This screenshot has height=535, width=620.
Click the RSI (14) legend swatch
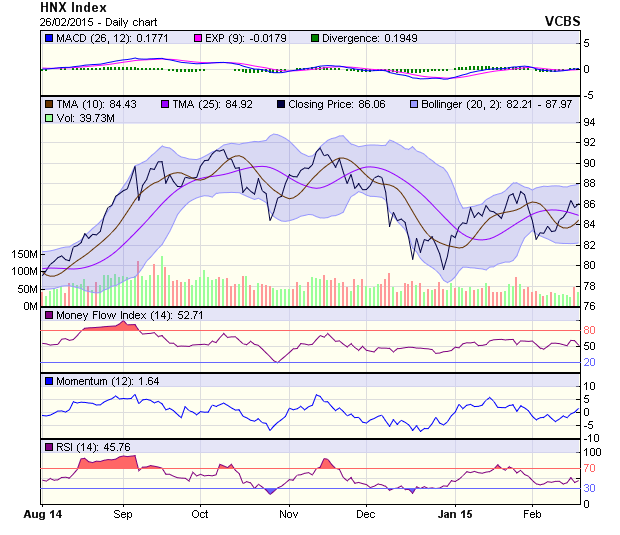[x=49, y=445]
